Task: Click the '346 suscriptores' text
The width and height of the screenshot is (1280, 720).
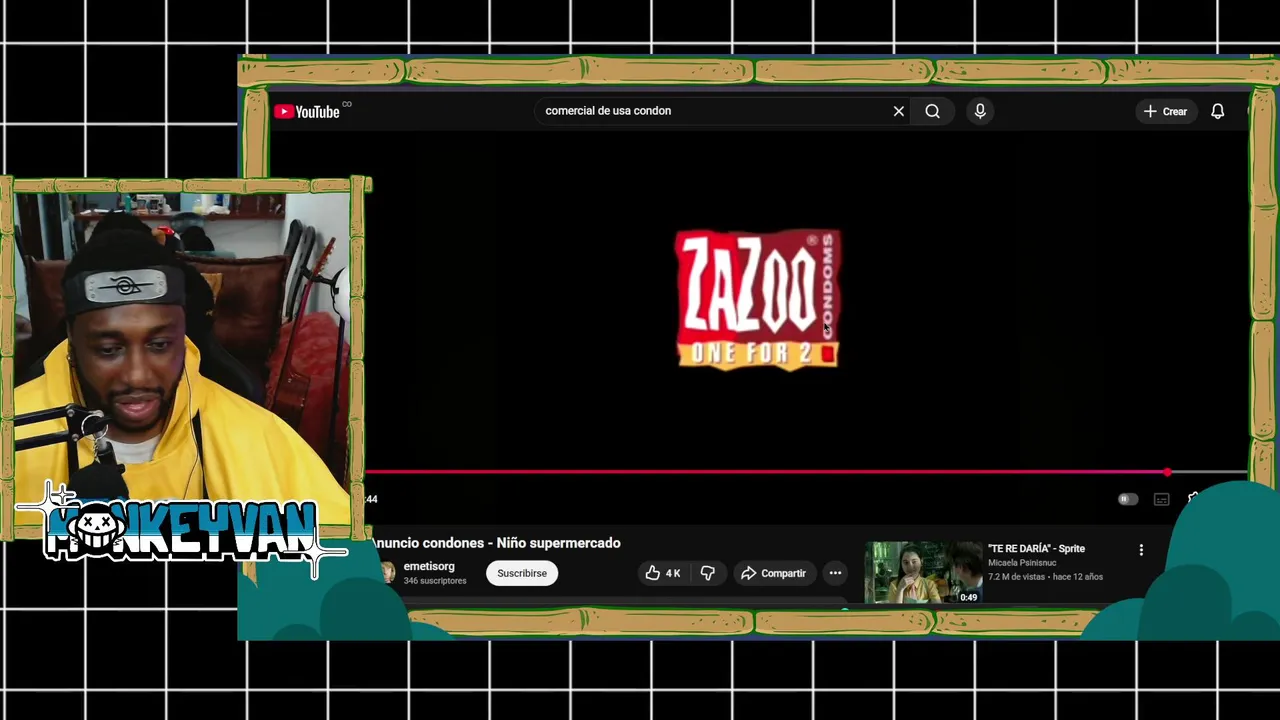Action: (435, 581)
